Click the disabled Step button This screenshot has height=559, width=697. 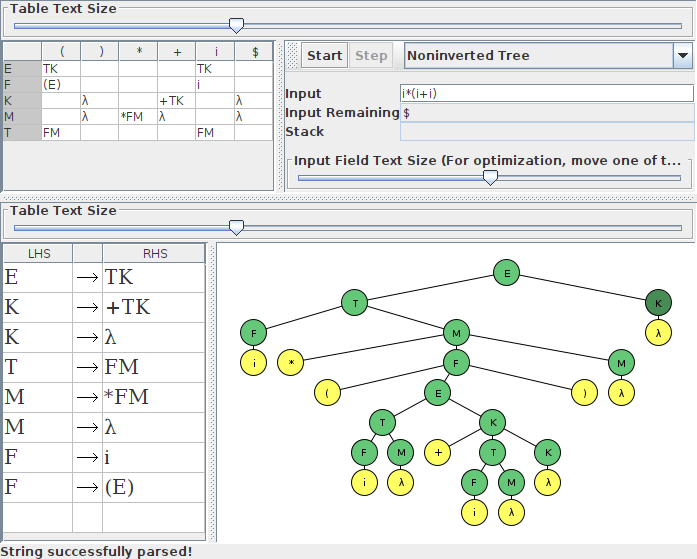tap(371, 56)
